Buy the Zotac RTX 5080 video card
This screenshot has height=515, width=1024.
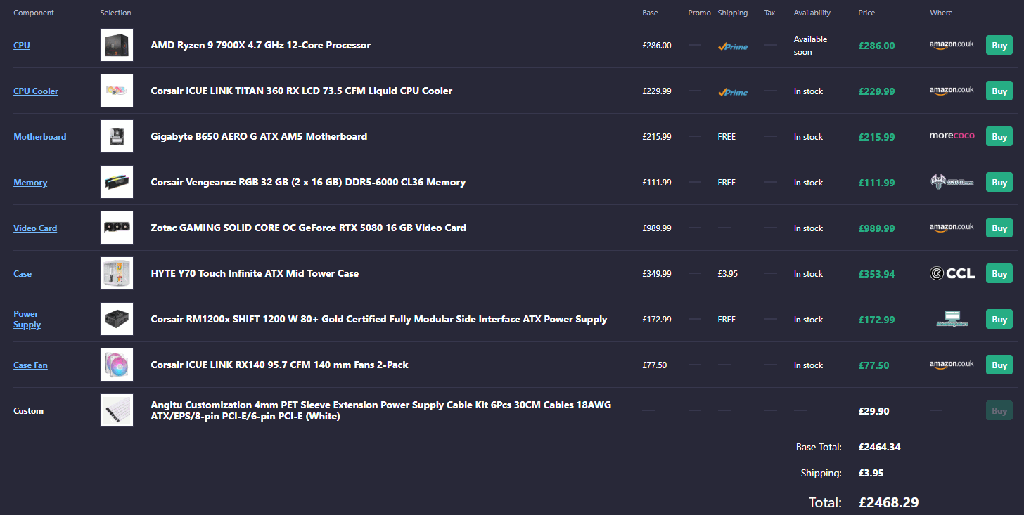tap(999, 228)
